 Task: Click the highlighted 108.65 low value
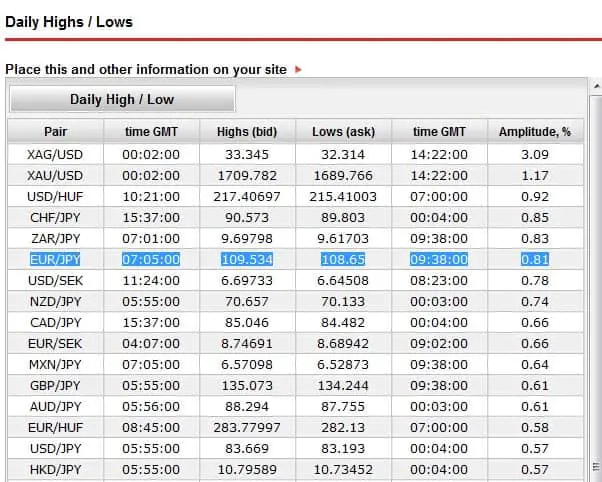343,260
